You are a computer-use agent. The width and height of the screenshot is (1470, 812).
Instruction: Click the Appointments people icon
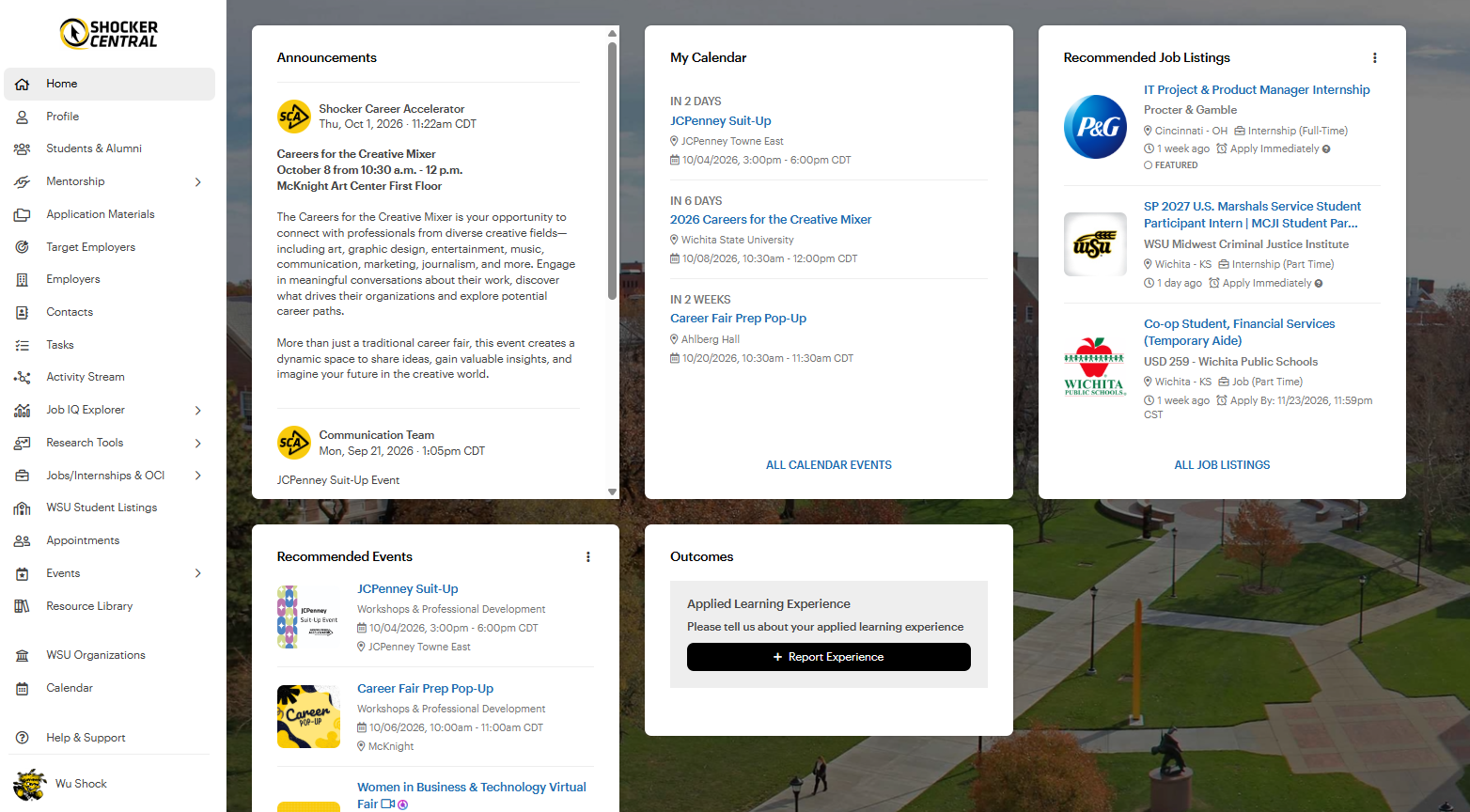[x=23, y=540]
